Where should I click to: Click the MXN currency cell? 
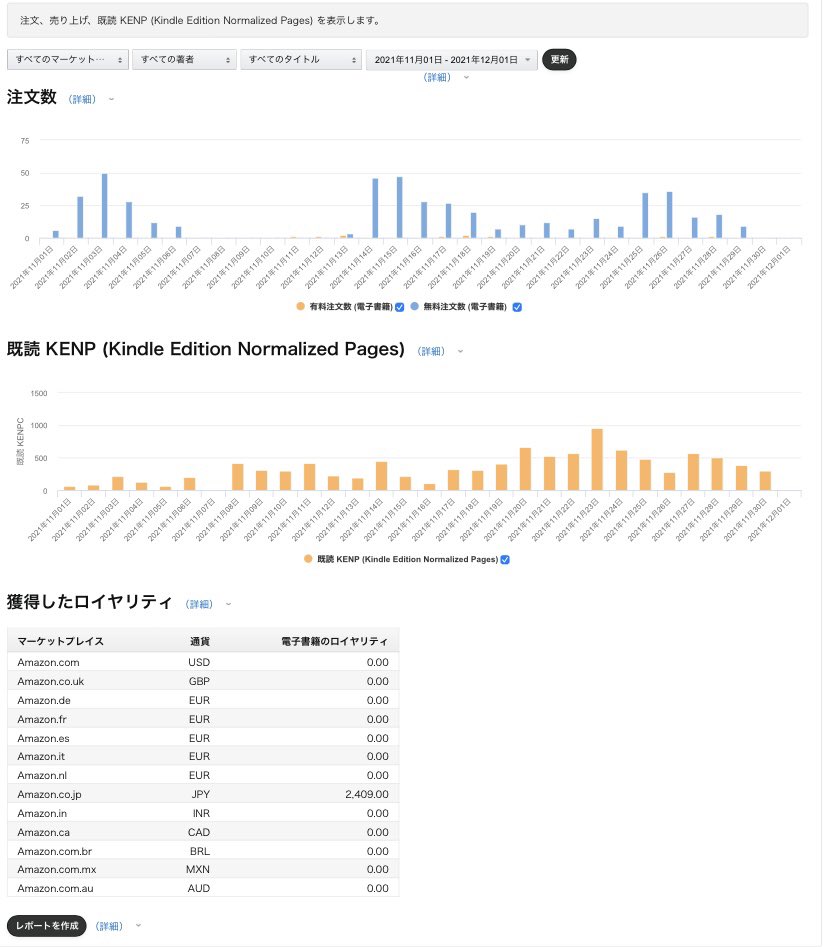tap(198, 869)
